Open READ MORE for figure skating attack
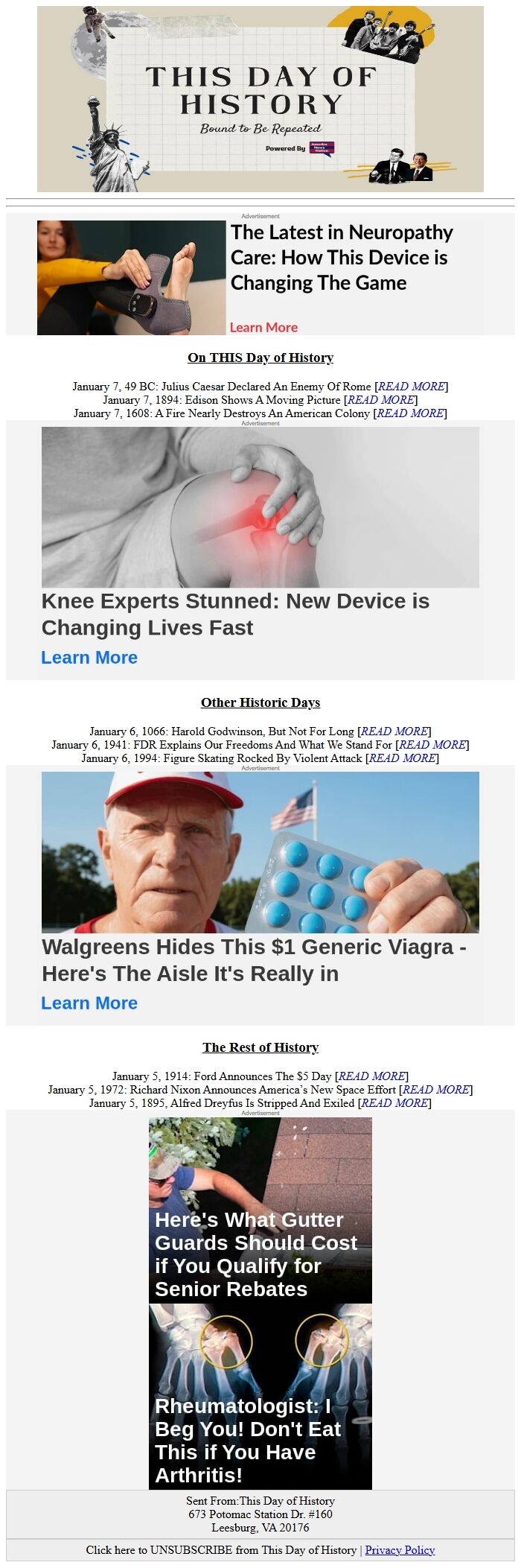Viewport: 521px width, 1568px height. [x=403, y=758]
